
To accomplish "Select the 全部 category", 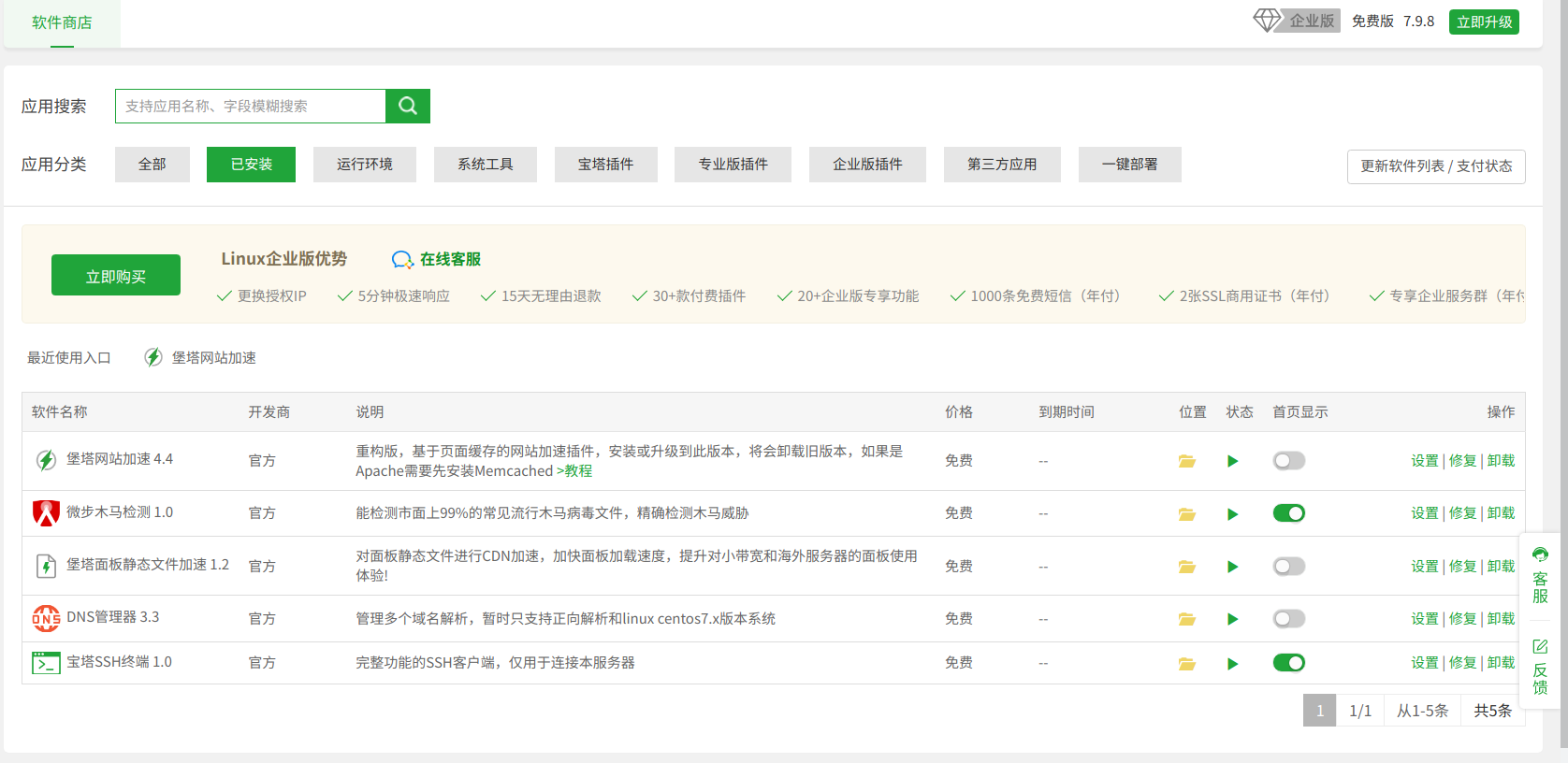I will point(152,165).
